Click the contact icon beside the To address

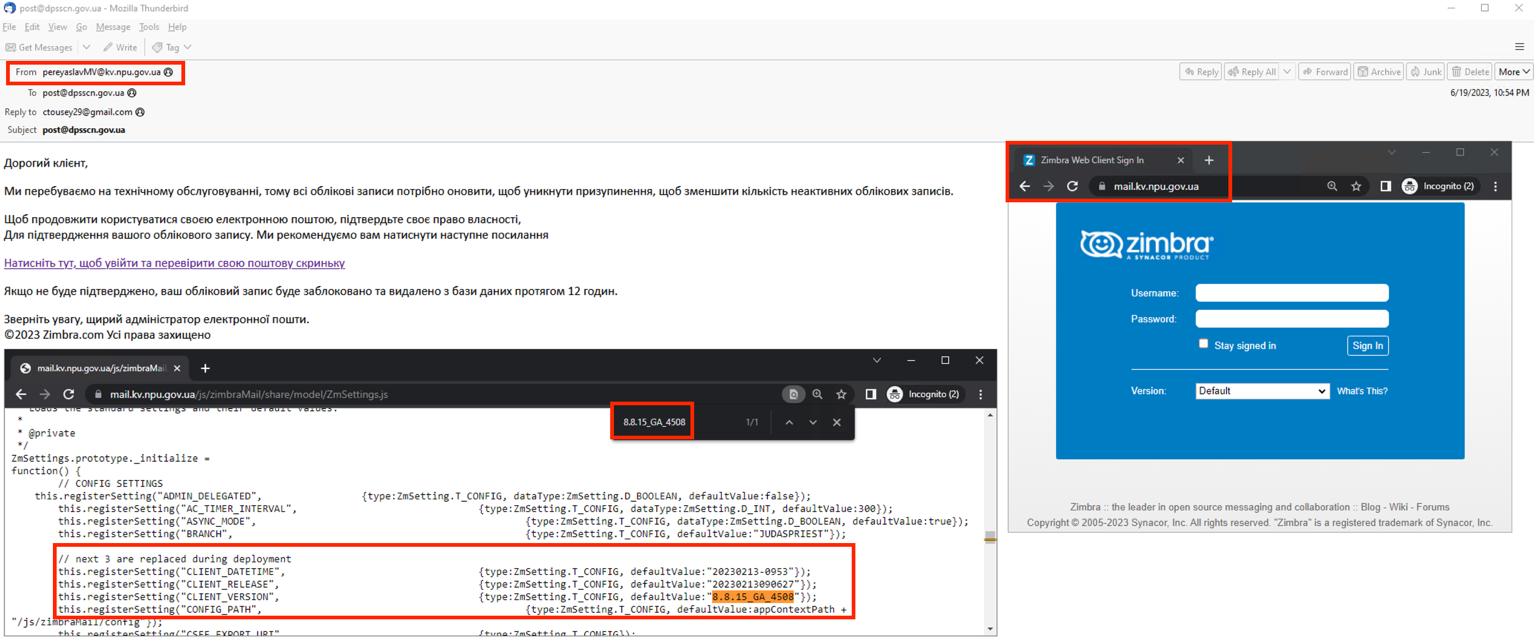click(x=132, y=93)
